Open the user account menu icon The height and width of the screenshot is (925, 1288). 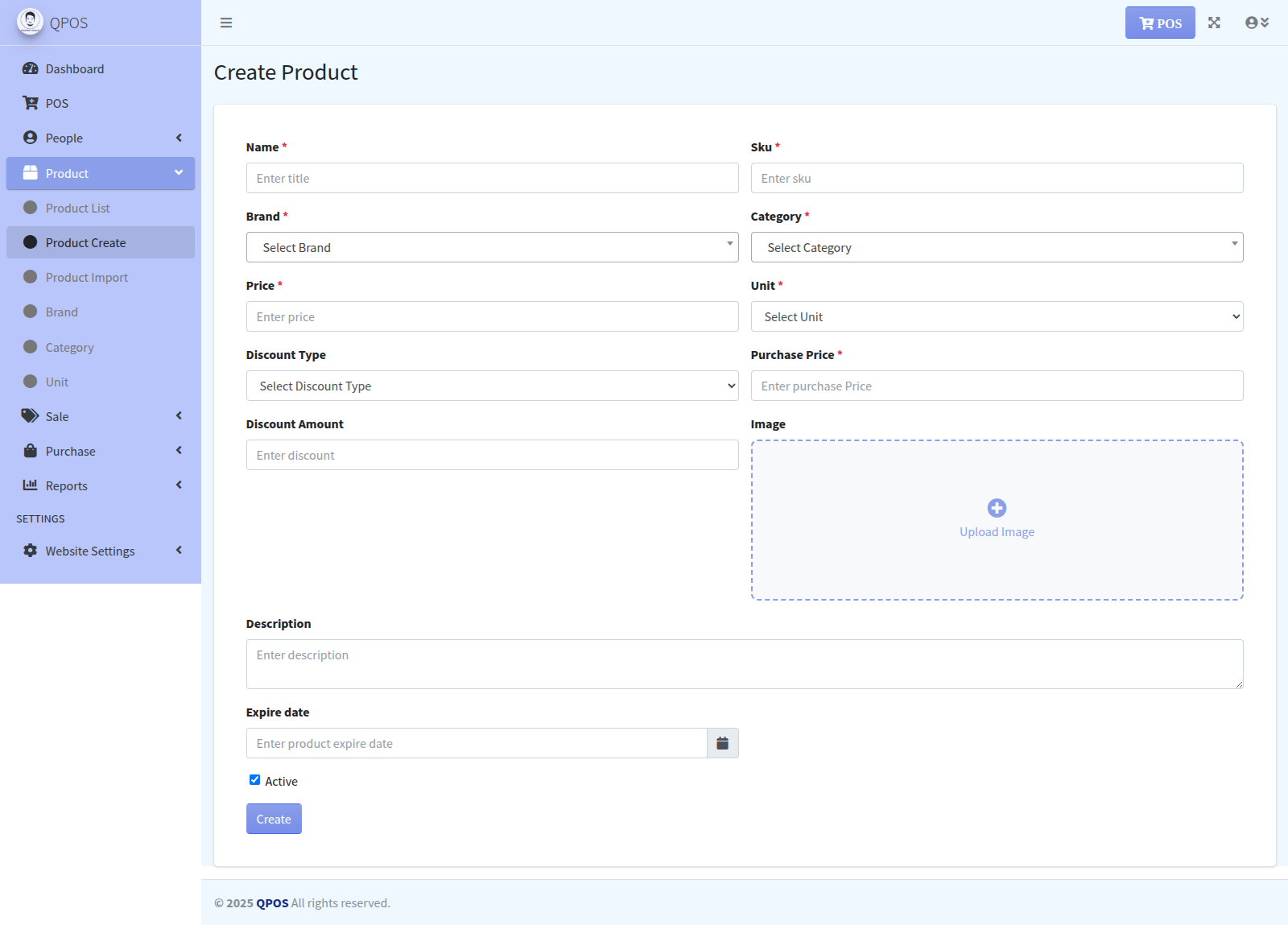[1257, 23]
